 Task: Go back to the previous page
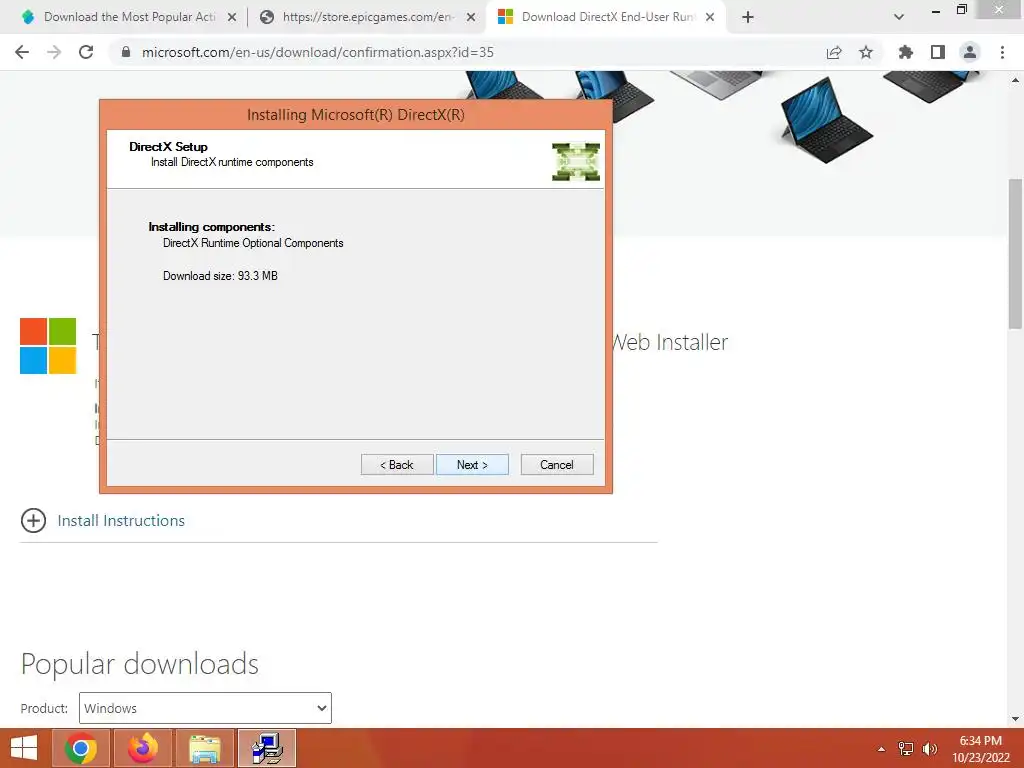(x=22, y=52)
